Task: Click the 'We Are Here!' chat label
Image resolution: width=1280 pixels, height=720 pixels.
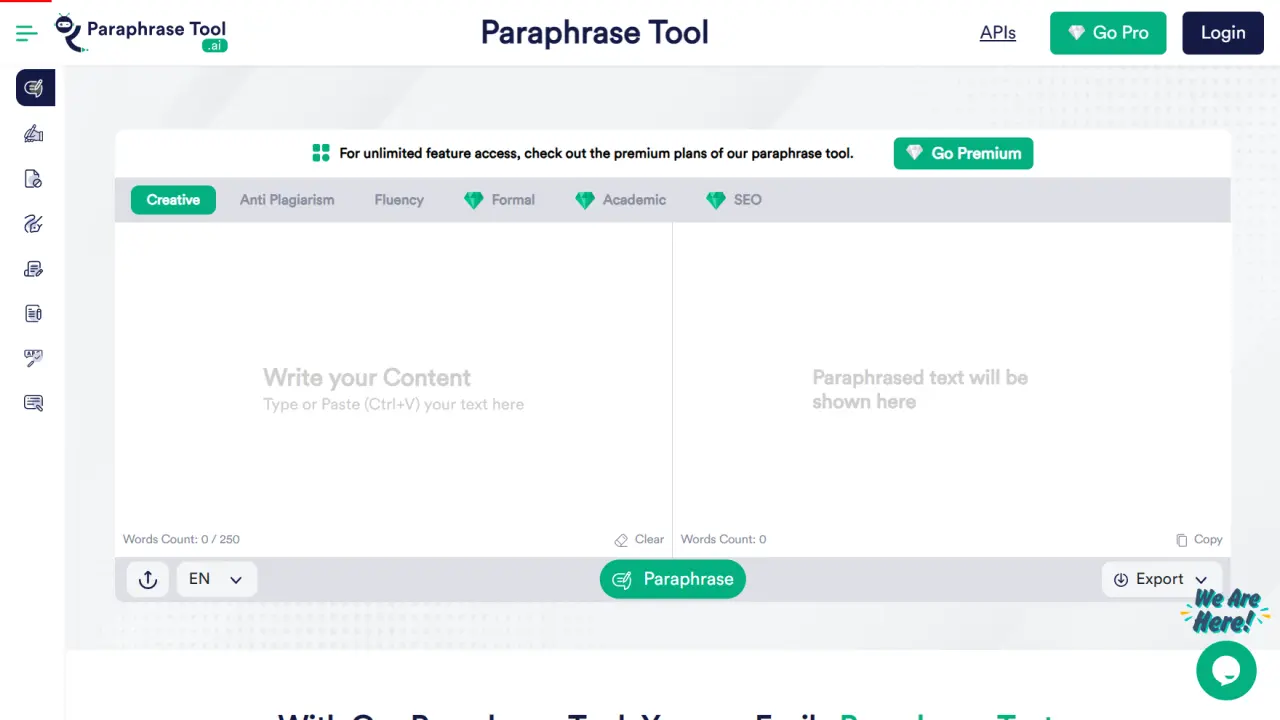Action: coord(1226,611)
